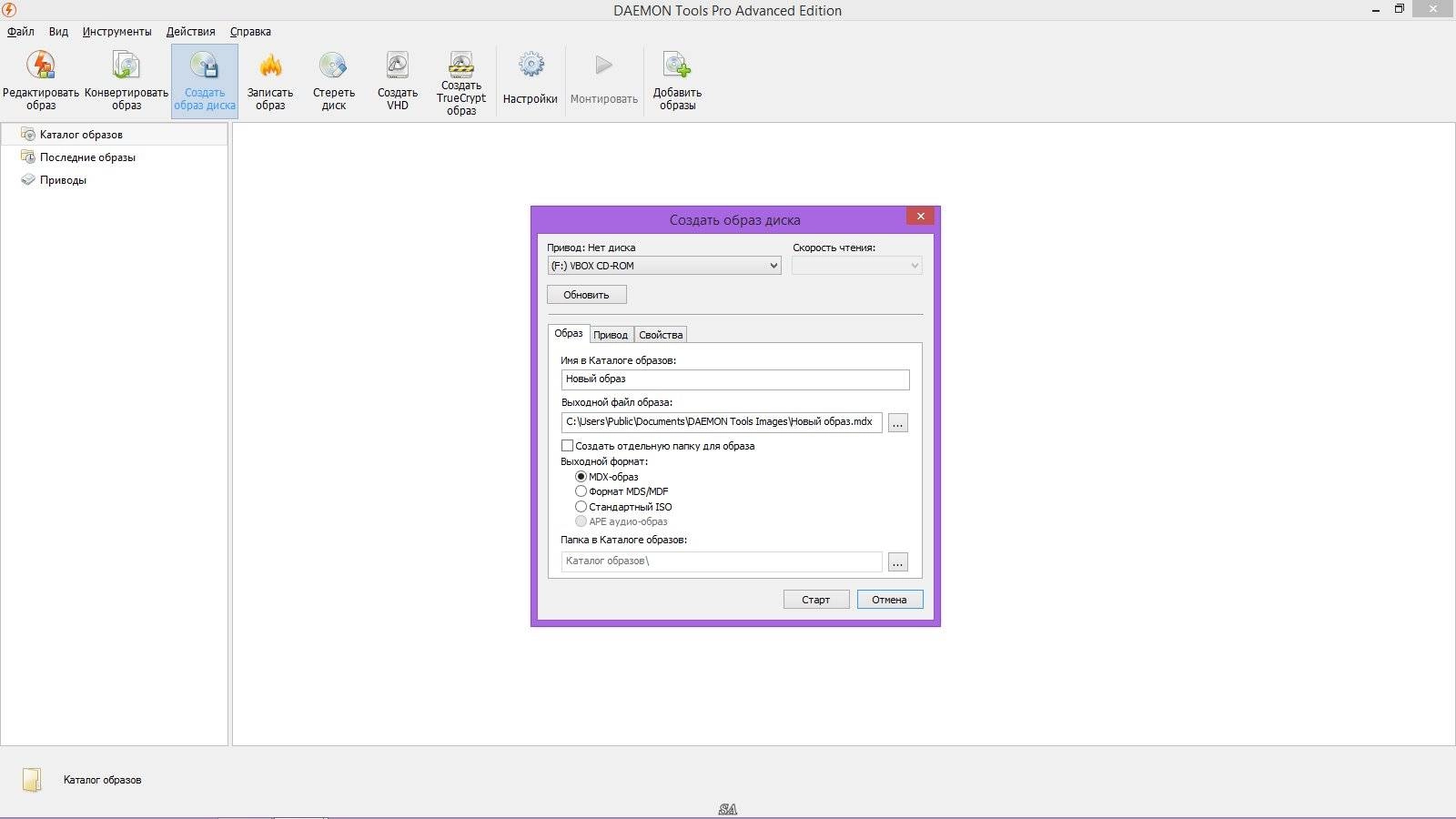Open the Скорость чтения dropdown

857,266
